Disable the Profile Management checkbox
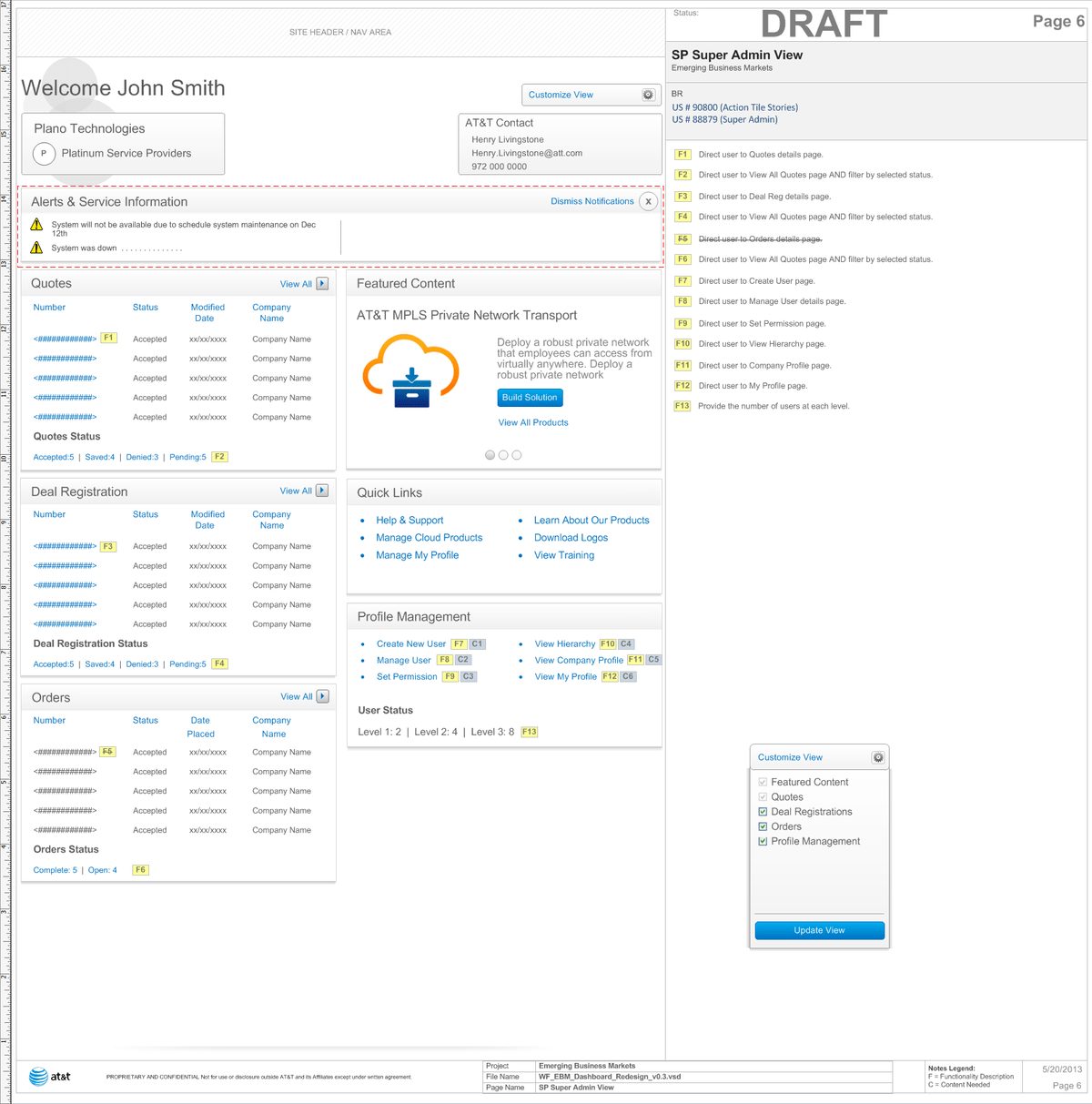This screenshot has height=1104, width=1092. 763,842
